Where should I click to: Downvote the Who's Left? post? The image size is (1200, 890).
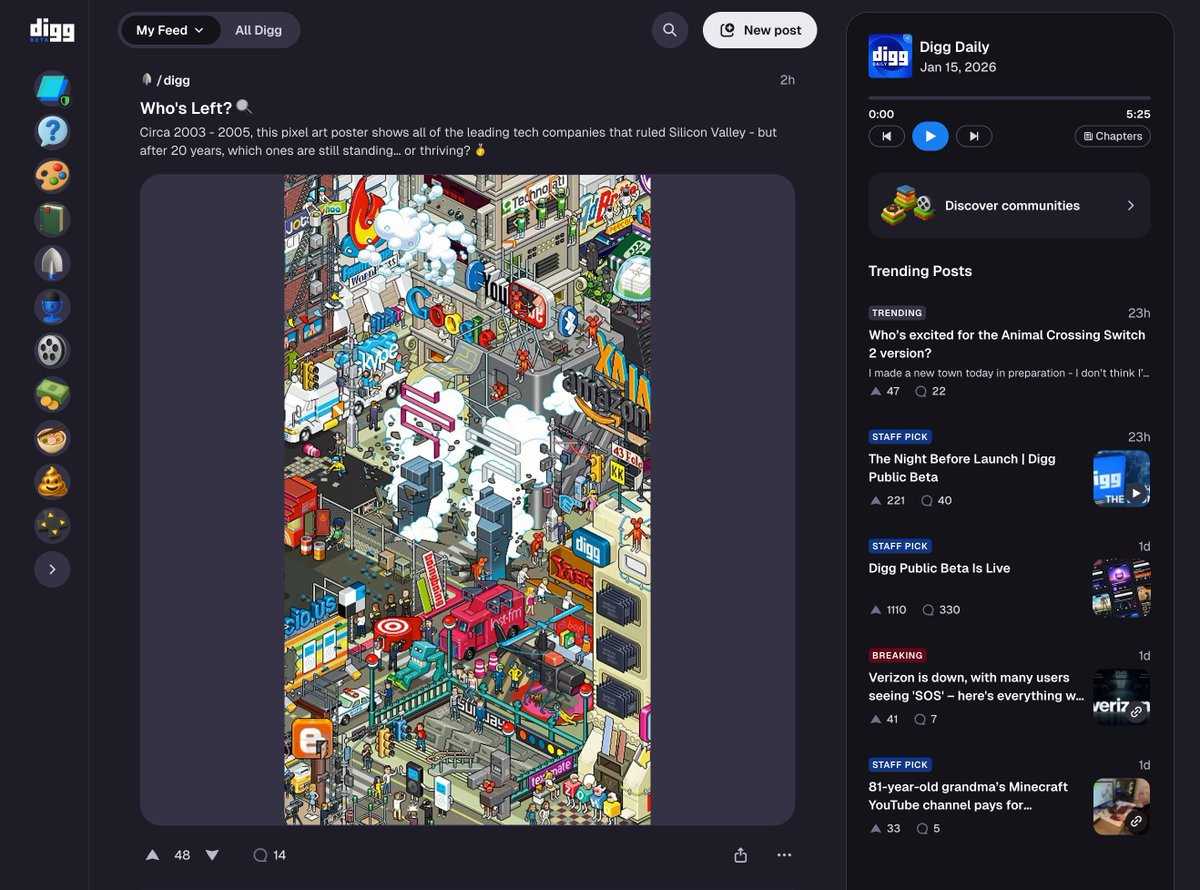tap(212, 855)
